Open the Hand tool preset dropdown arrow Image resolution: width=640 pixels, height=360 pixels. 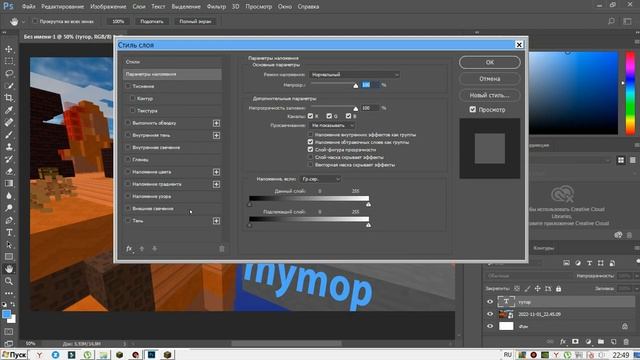point(24,22)
